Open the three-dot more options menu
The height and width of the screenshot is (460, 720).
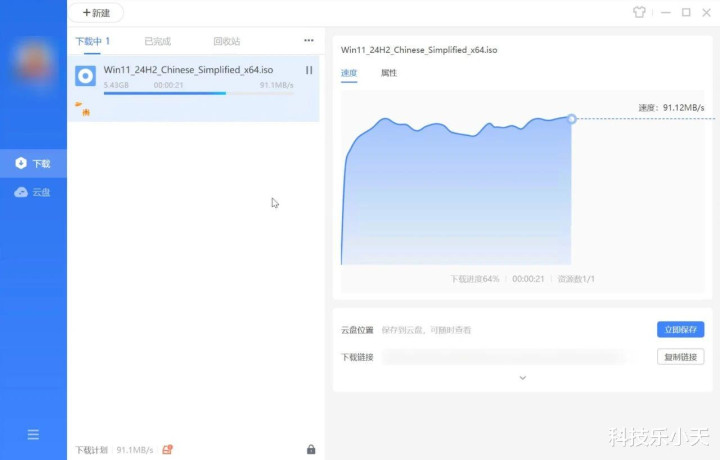point(309,40)
